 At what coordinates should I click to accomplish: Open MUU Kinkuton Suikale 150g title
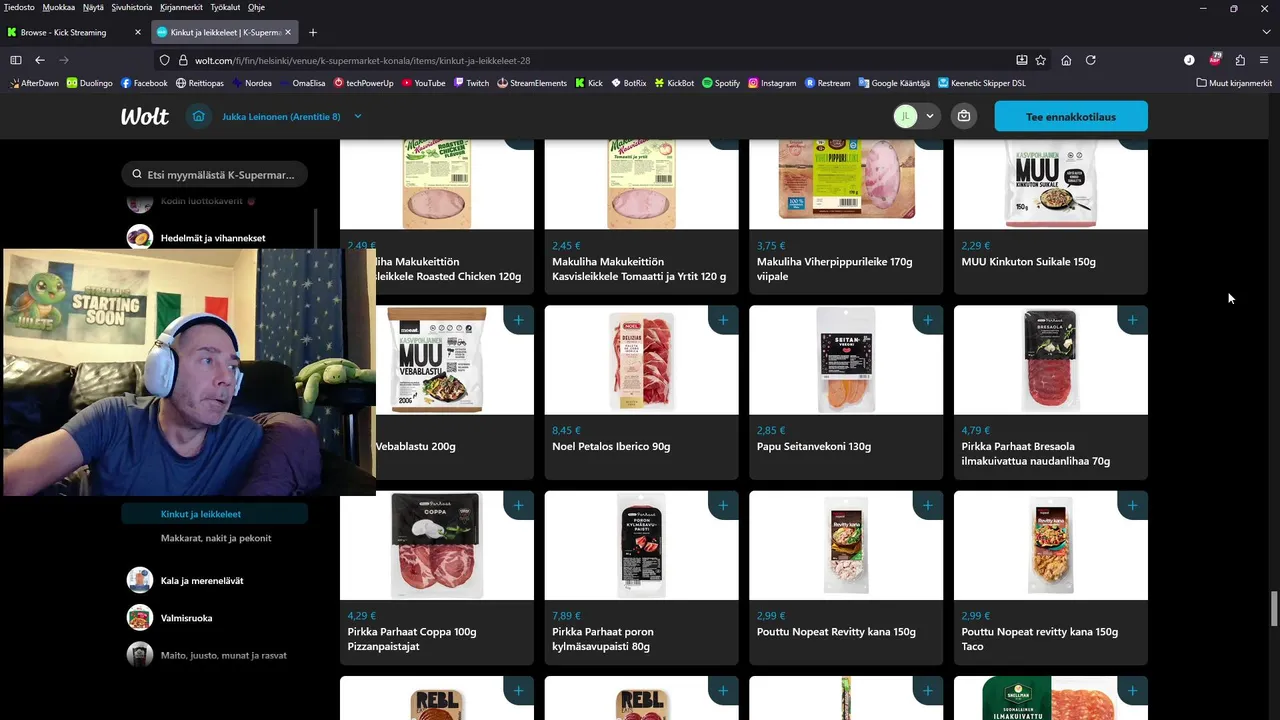tap(1028, 262)
